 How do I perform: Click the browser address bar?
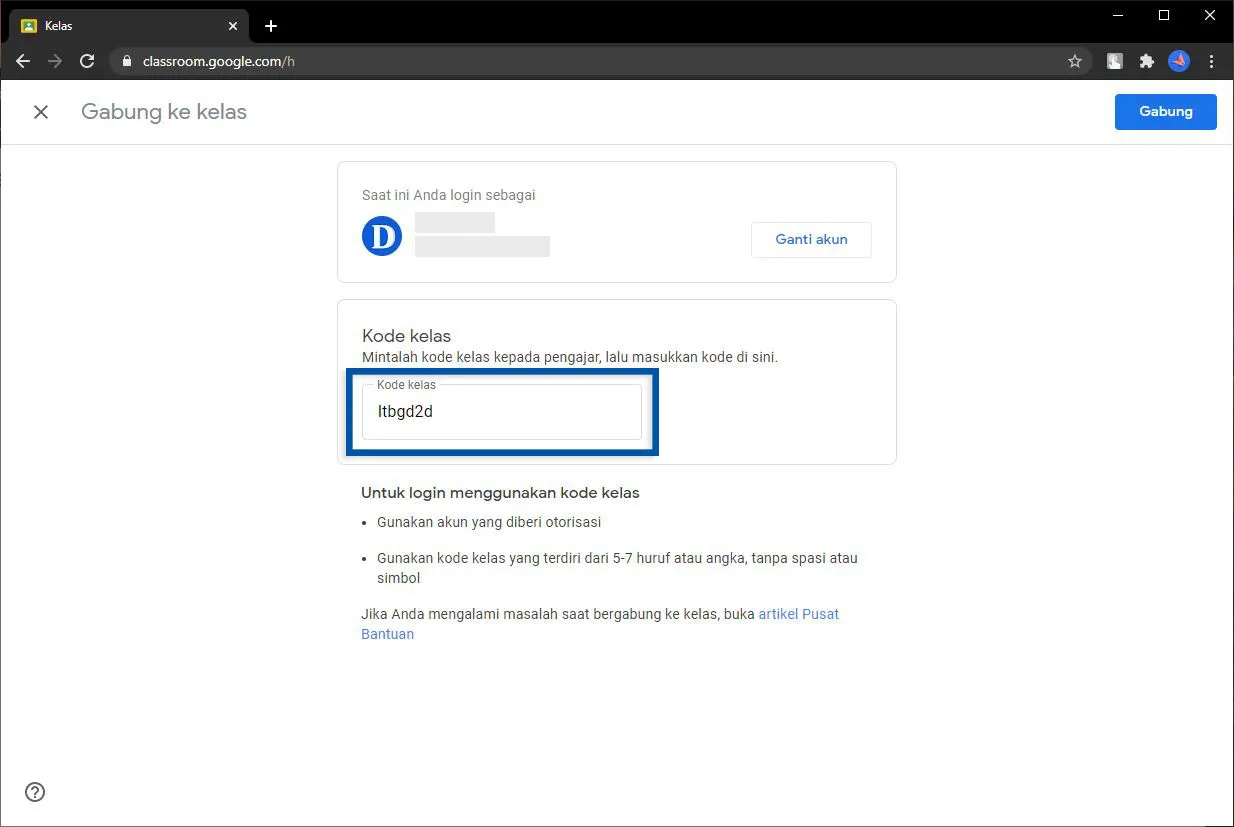pyautogui.click(x=400, y=60)
